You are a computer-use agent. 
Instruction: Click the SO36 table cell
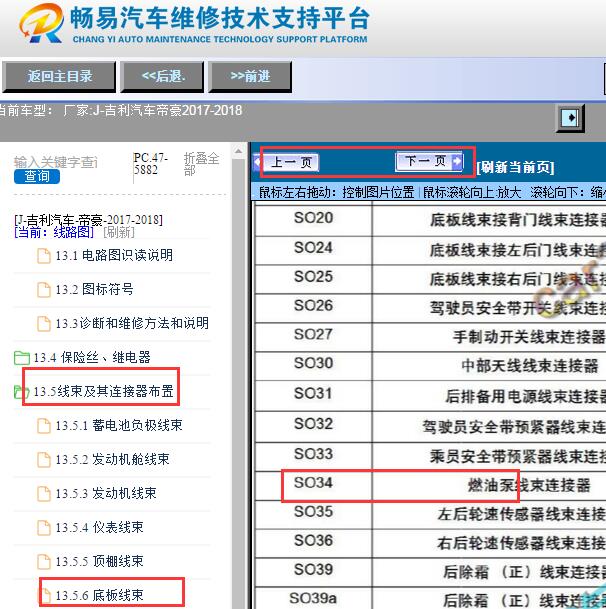tap(313, 541)
